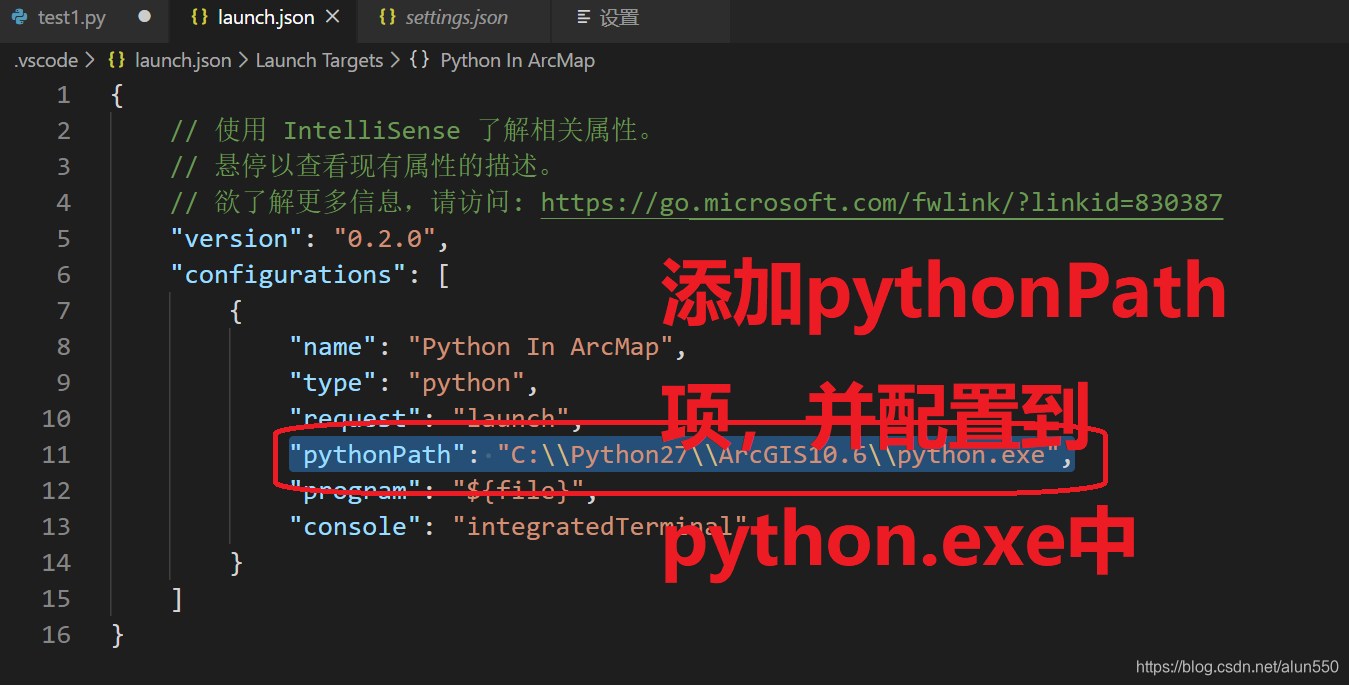The height and width of the screenshot is (686, 1349).
Task: Click the JSON braces icon on settings.json tab
Action: point(388,17)
